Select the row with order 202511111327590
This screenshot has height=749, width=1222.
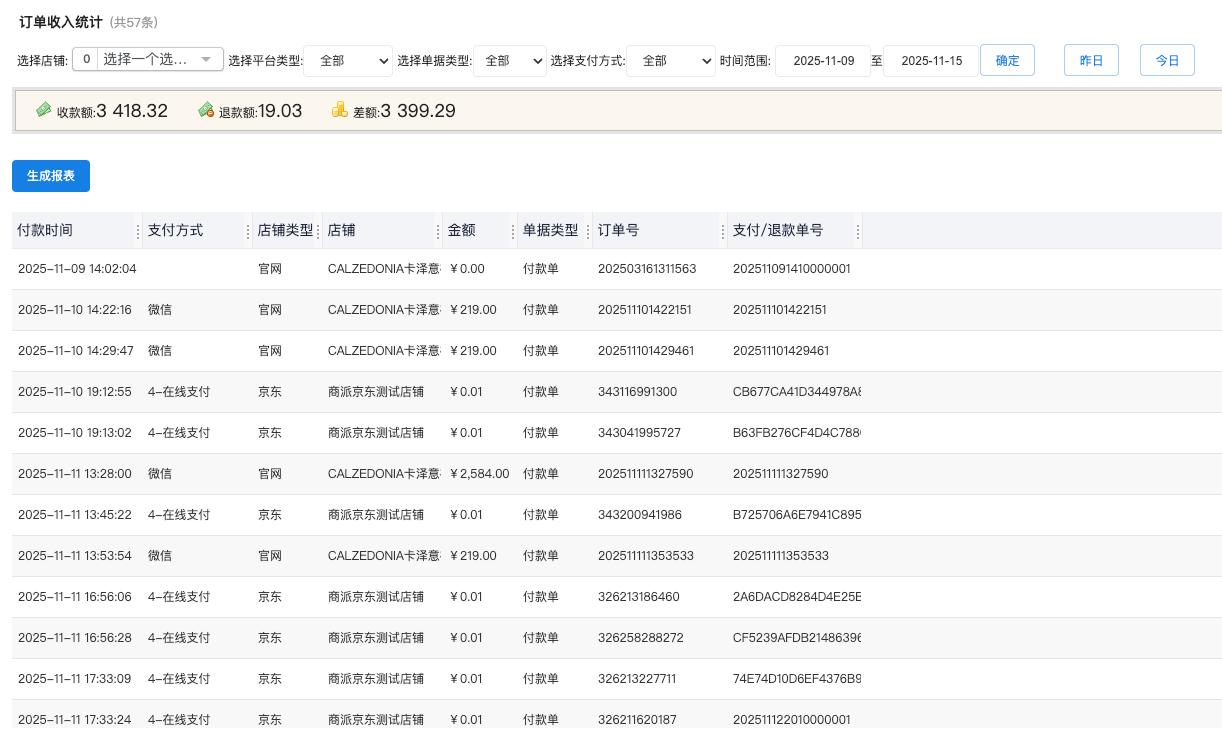pos(645,474)
